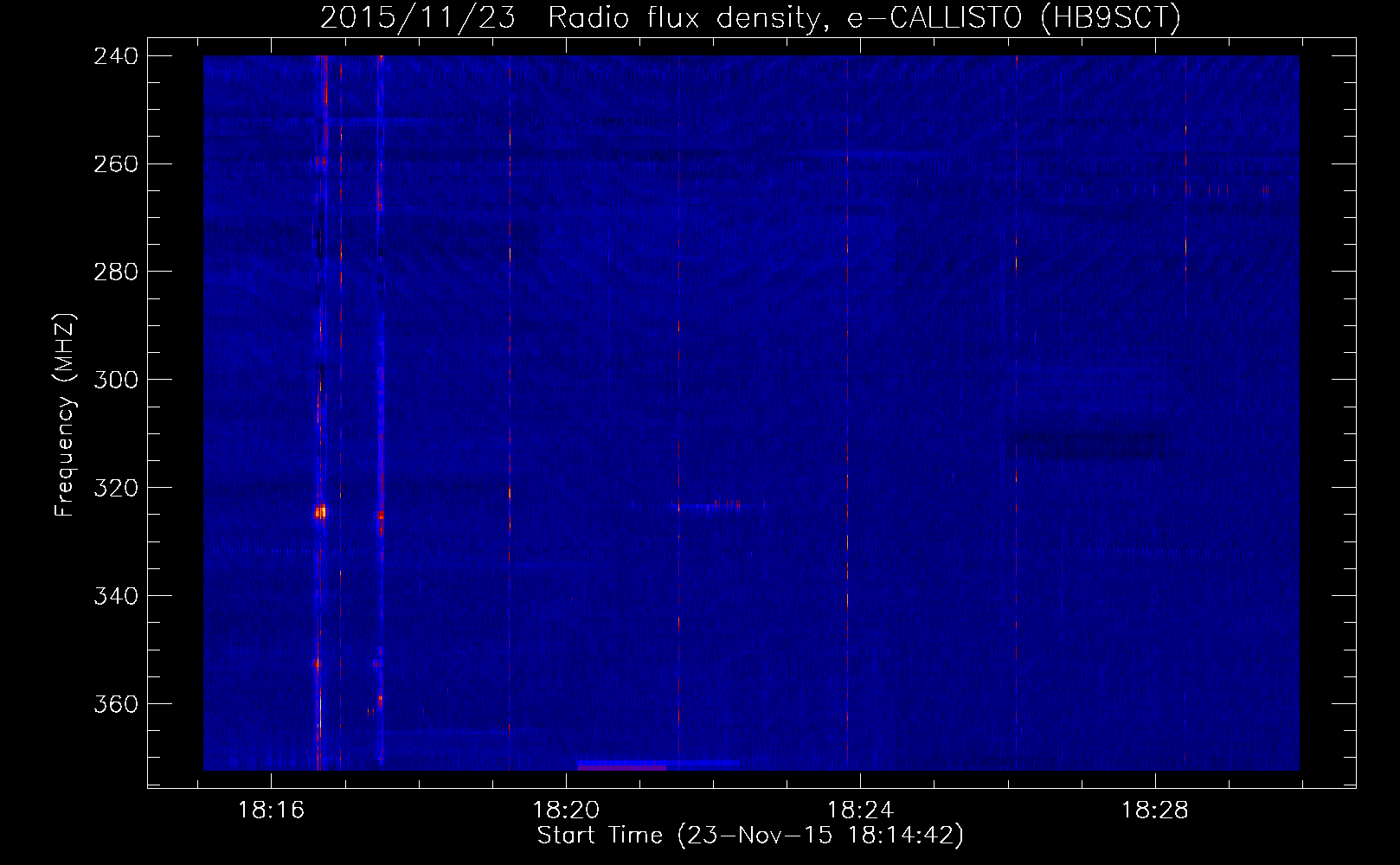This screenshot has width=1400, height=865.
Task: Click the 18:20 time tick label
Action: [566, 811]
